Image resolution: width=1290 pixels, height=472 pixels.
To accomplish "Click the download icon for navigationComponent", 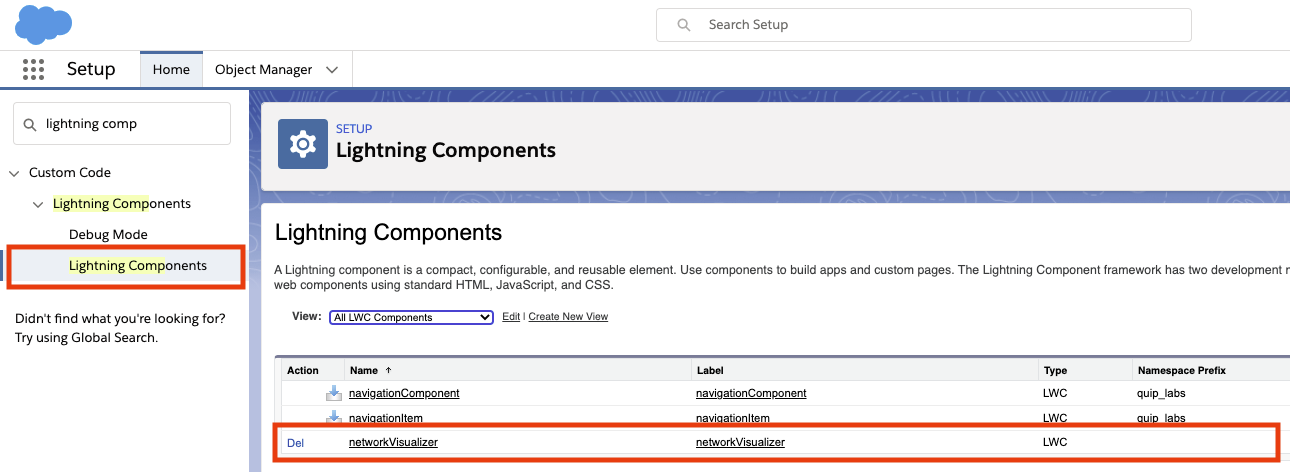I will point(334,393).
